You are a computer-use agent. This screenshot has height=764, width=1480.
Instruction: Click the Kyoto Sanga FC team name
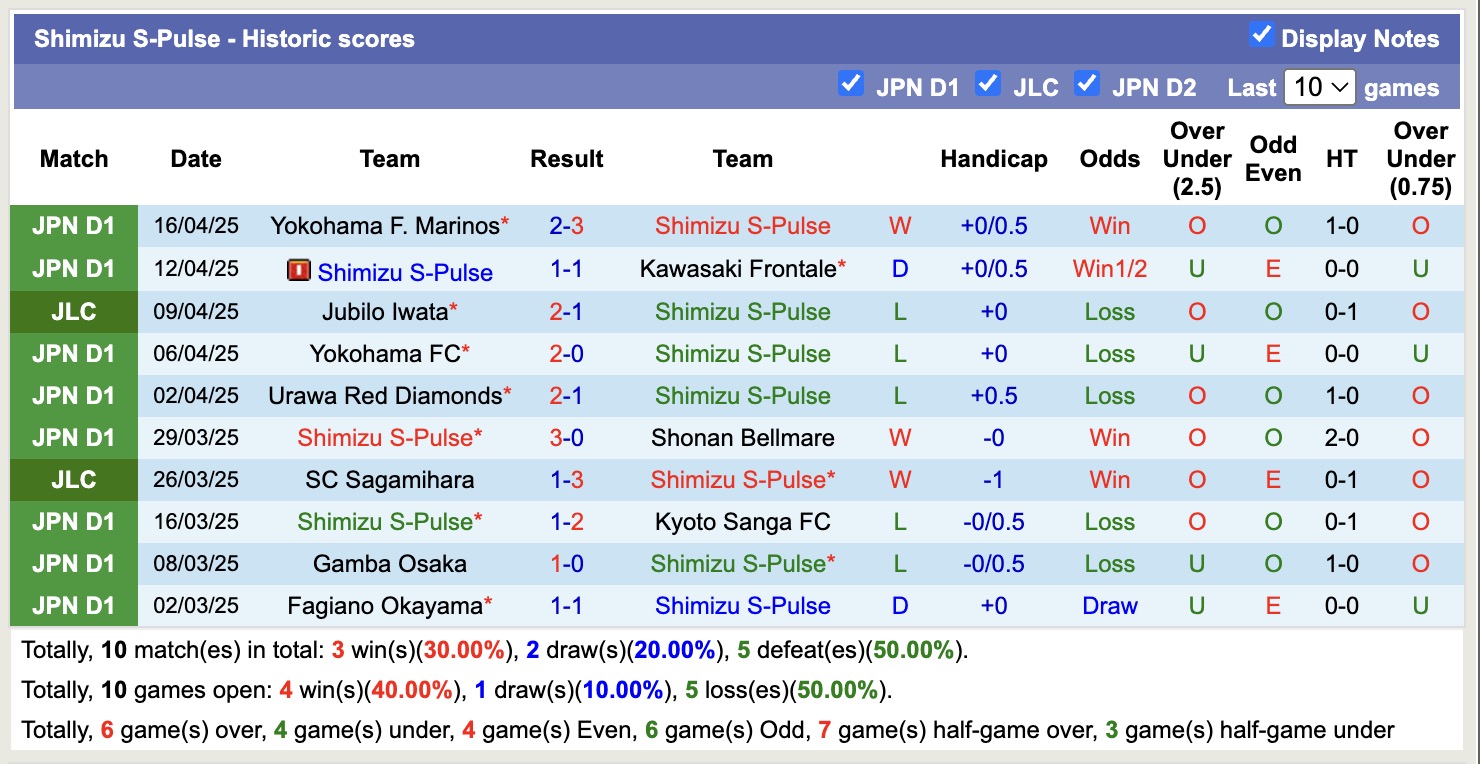coord(743,521)
